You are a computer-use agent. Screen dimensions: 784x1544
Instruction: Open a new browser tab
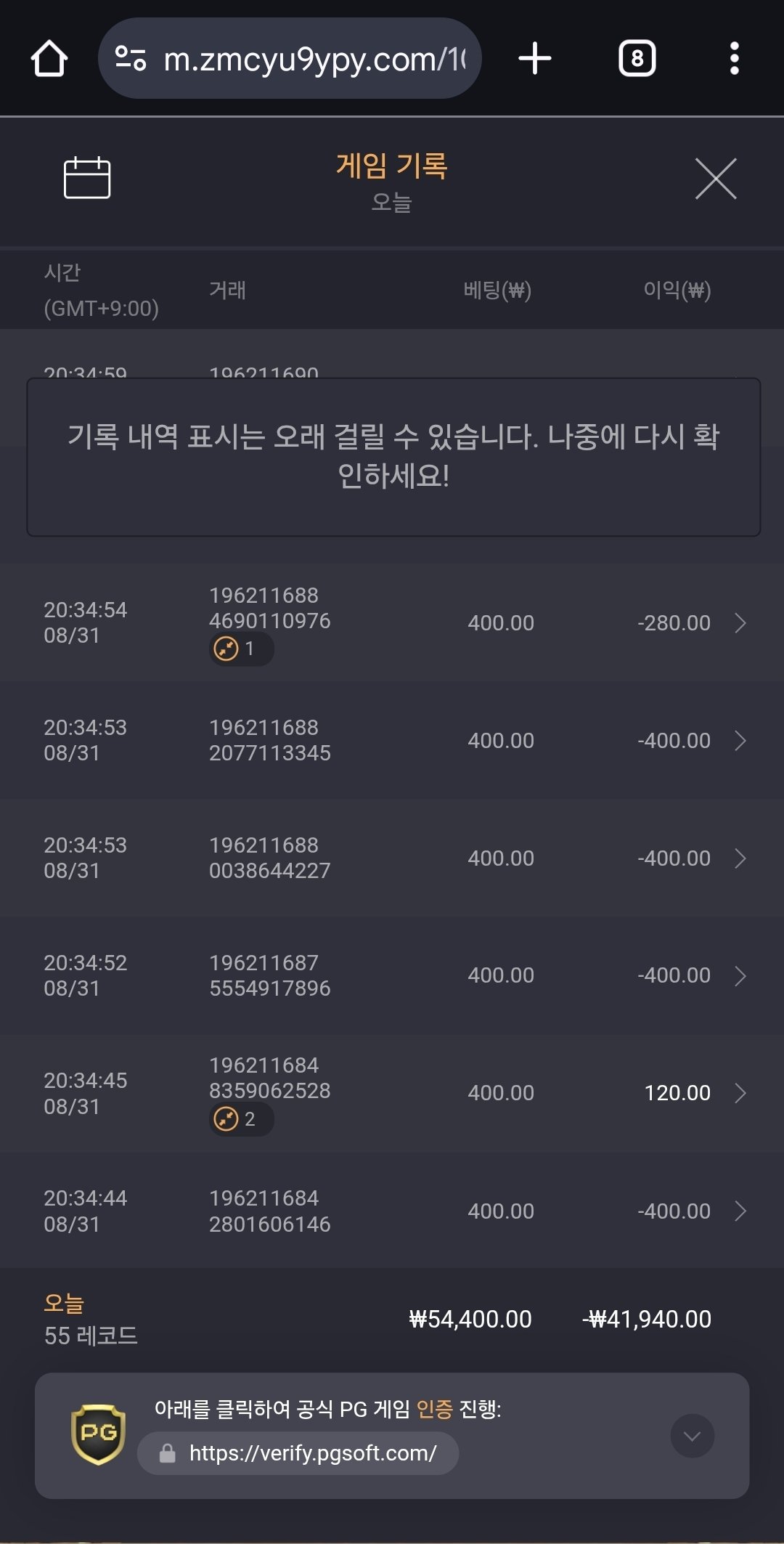pos(535,59)
